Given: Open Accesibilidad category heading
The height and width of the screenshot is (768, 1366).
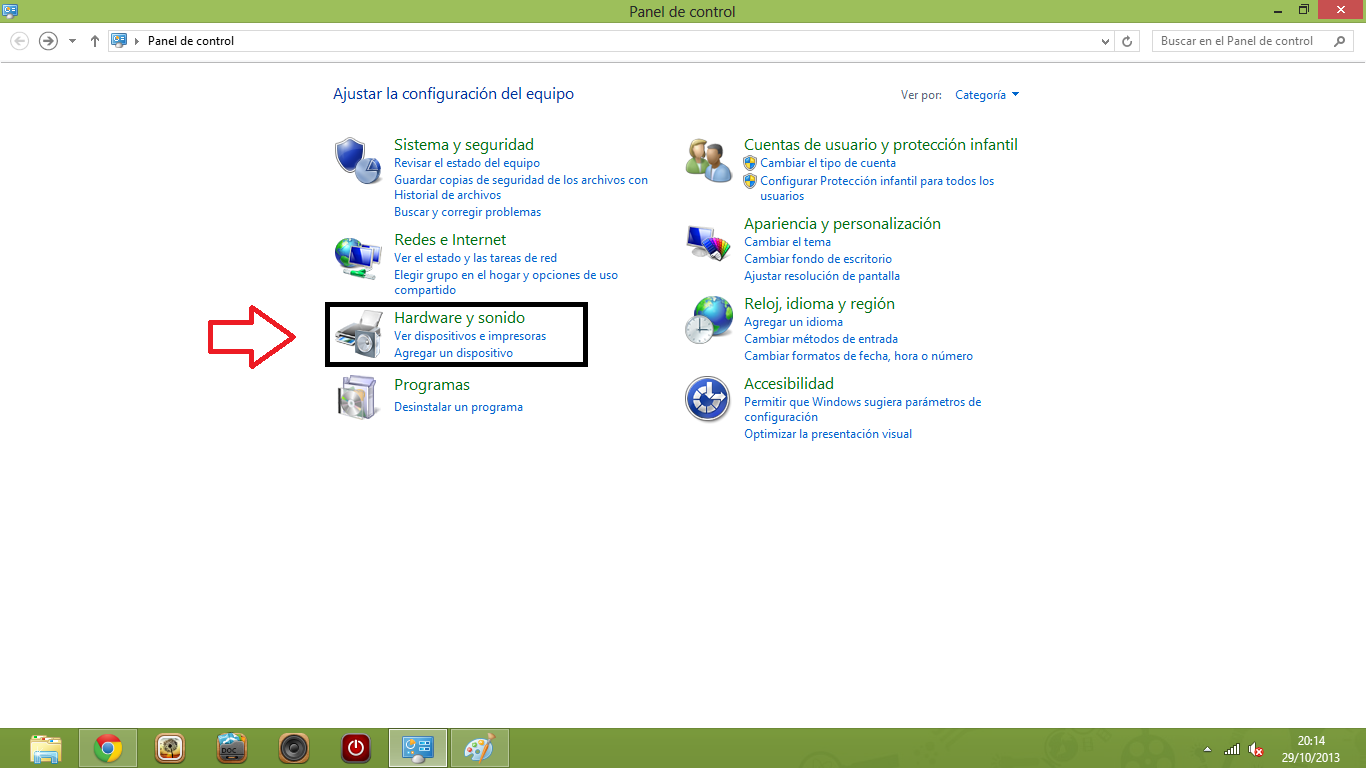Looking at the screenshot, I should 789,384.
